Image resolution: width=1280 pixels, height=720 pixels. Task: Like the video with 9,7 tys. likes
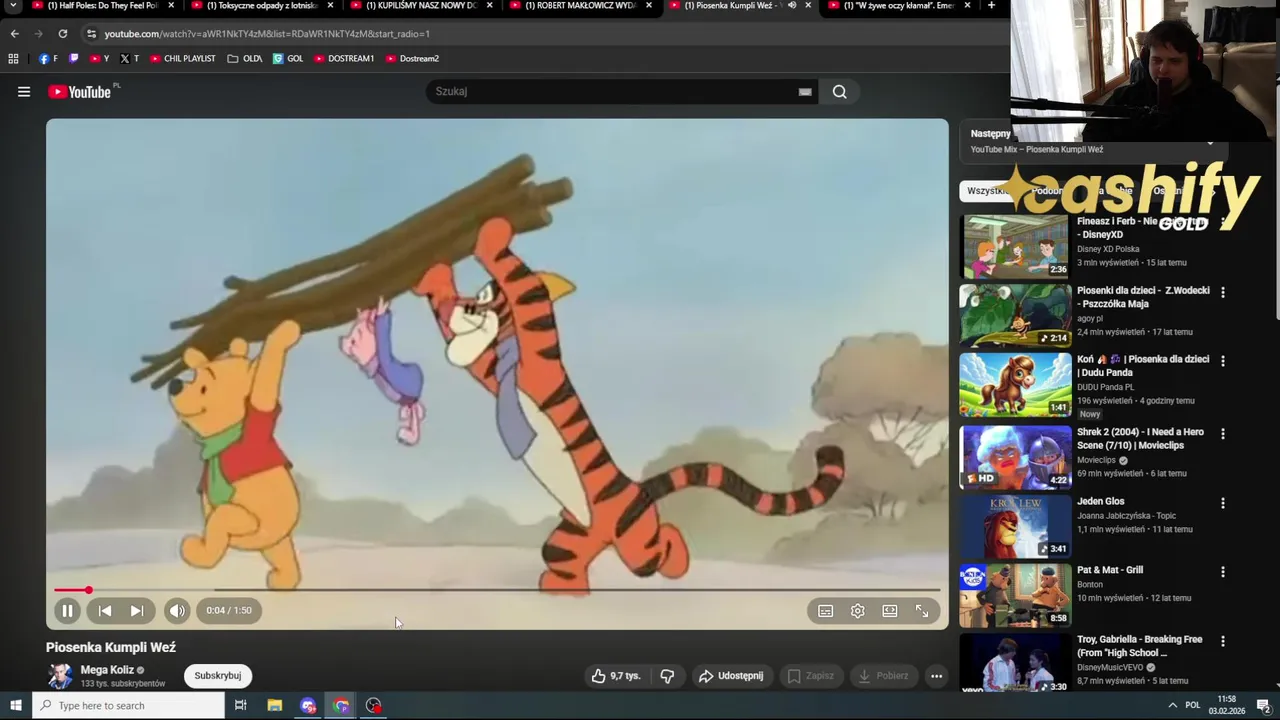[615, 676]
